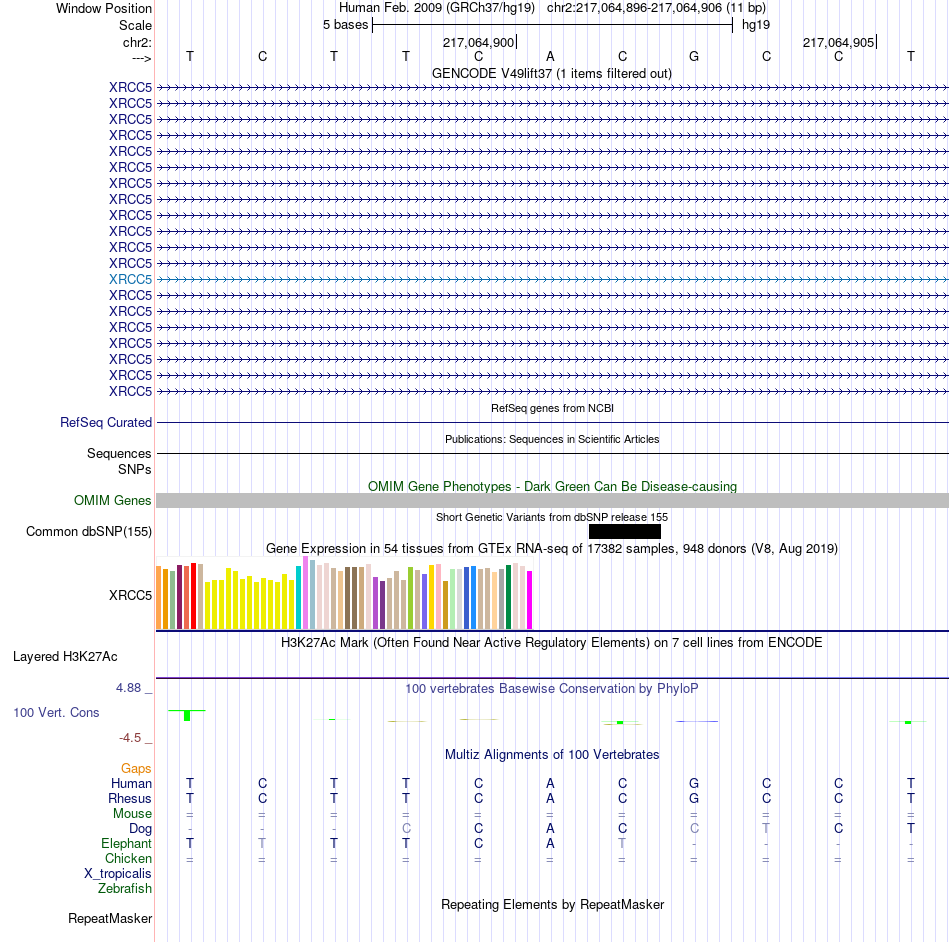Click the first orange bar in GTEx chart
950x942 pixels.
159,598
